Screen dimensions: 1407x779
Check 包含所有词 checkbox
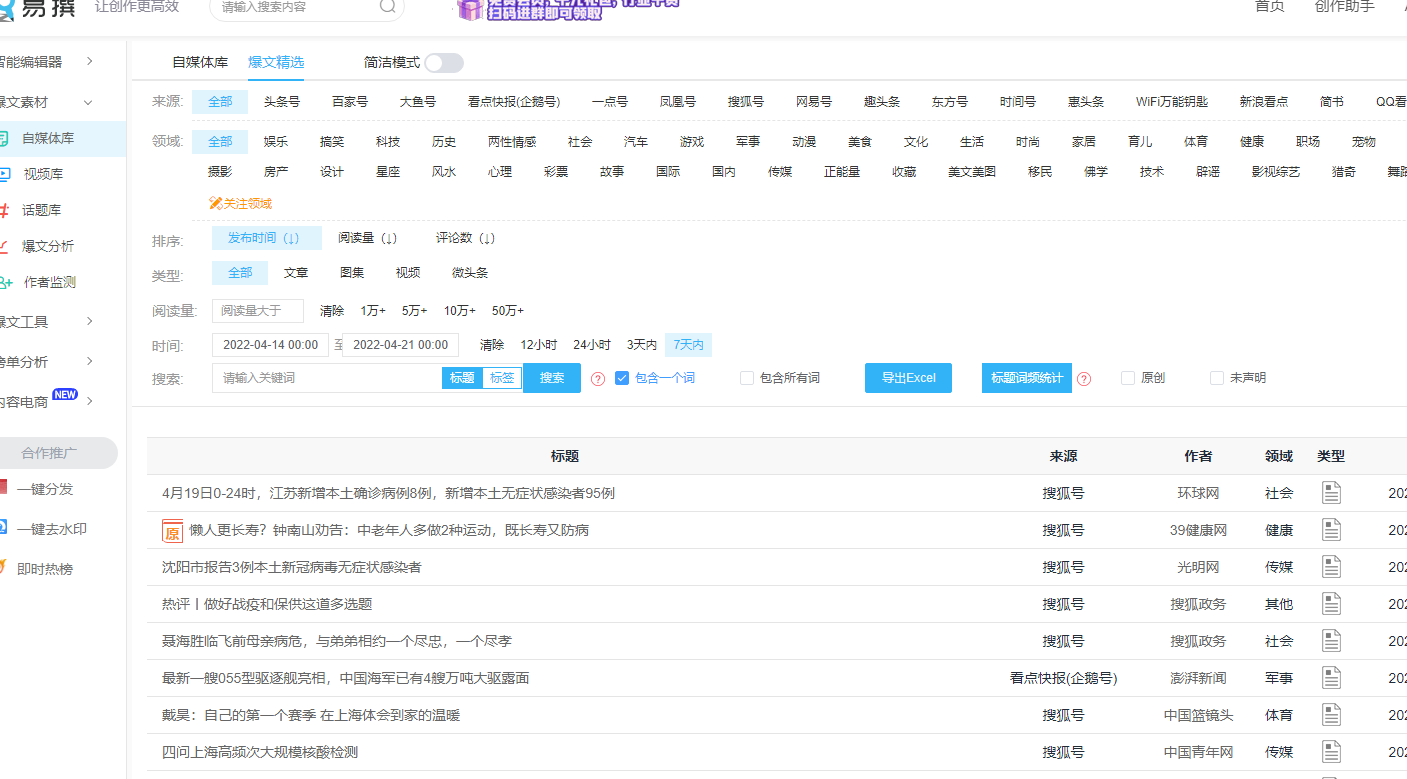pyautogui.click(x=747, y=378)
